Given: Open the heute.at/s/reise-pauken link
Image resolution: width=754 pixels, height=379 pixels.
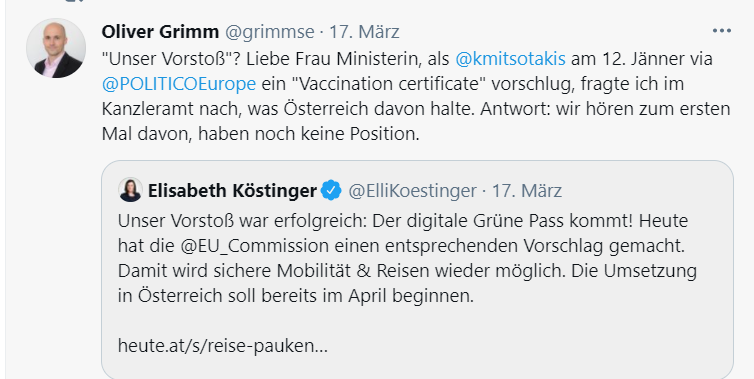Looking at the screenshot, I should tap(223, 346).
